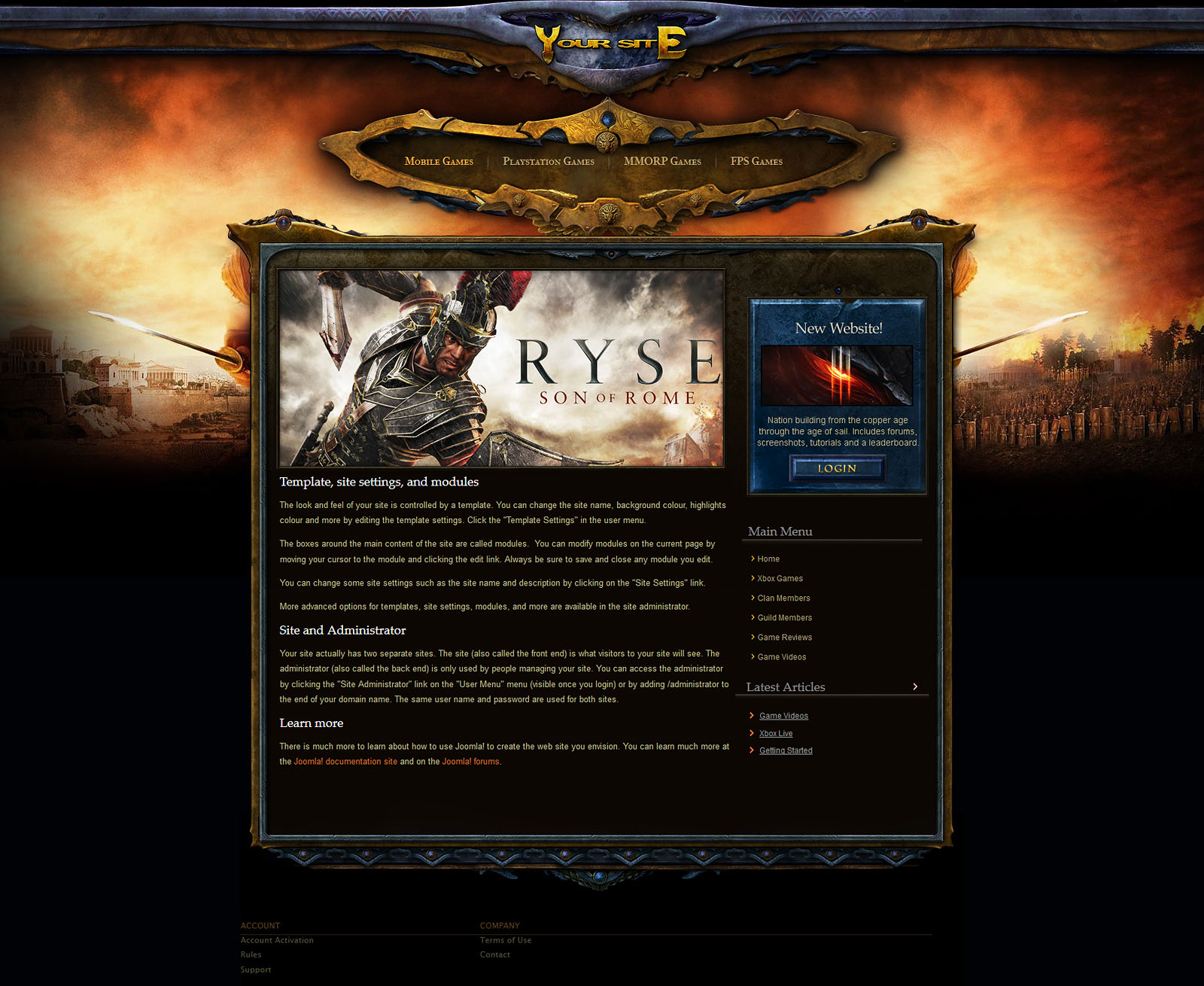Visit the Joomla! forums link

(x=471, y=762)
